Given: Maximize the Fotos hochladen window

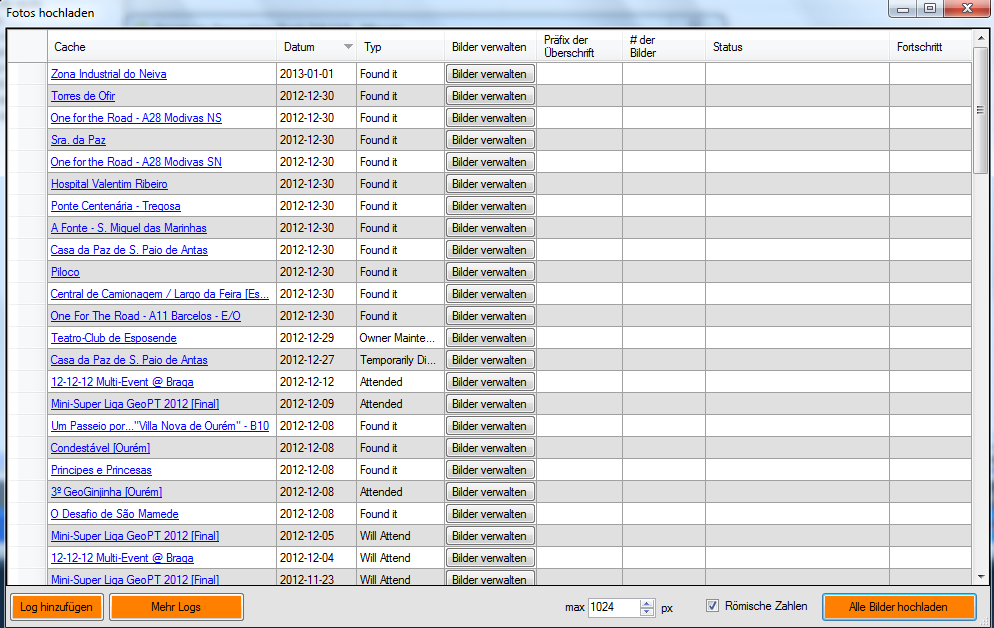Looking at the screenshot, I should tap(930, 9).
